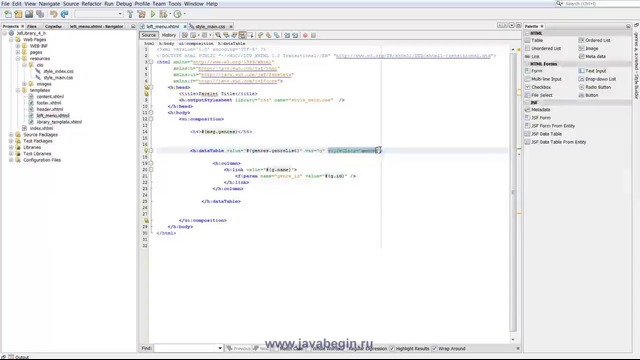Image resolution: width=640 pixels, height=360 pixels.
Task: Click the Shift Line Left editor icon
Action: [x=287, y=35]
